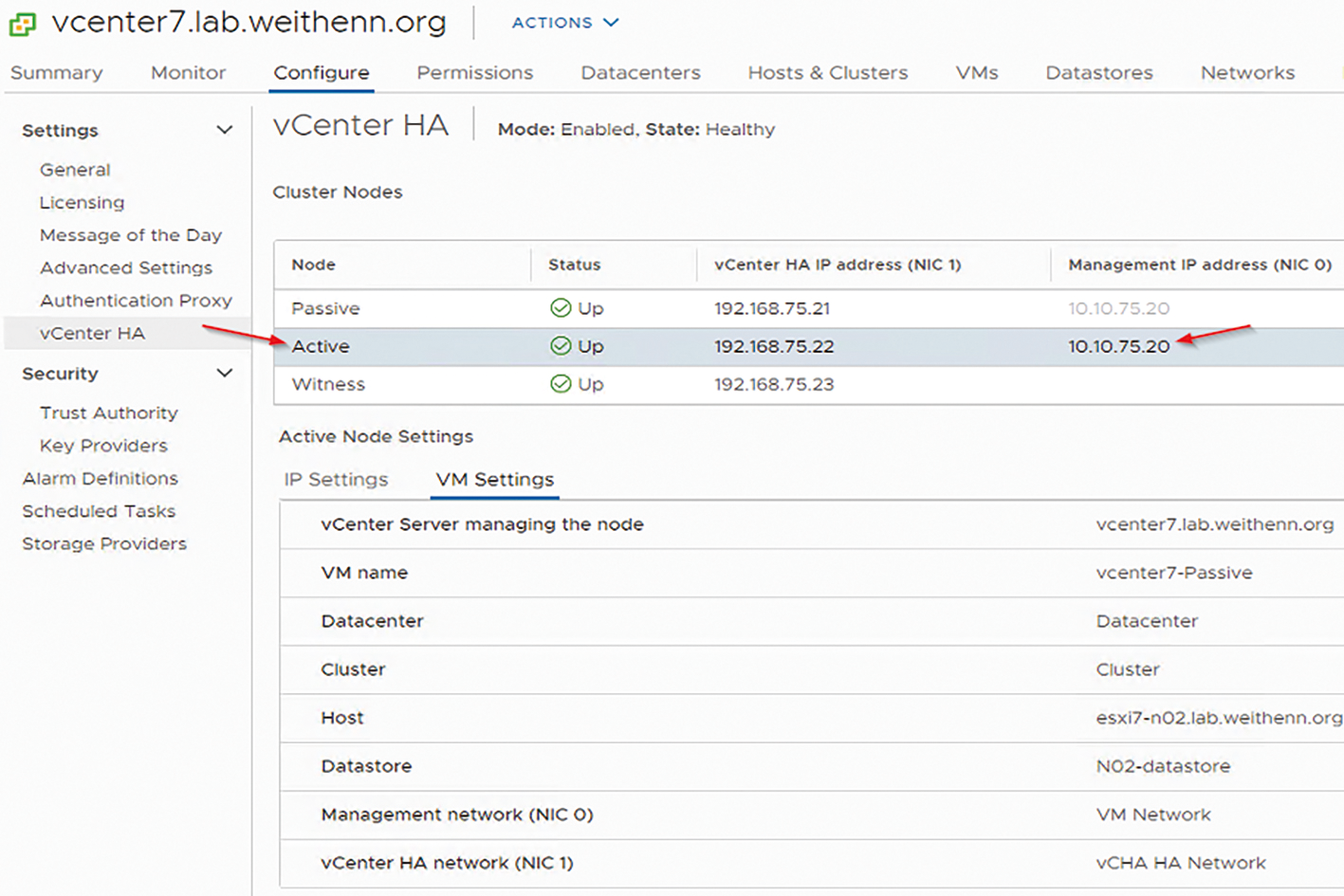Click vCenter HA IP address column header
1344x896 pixels.
(x=838, y=265)
